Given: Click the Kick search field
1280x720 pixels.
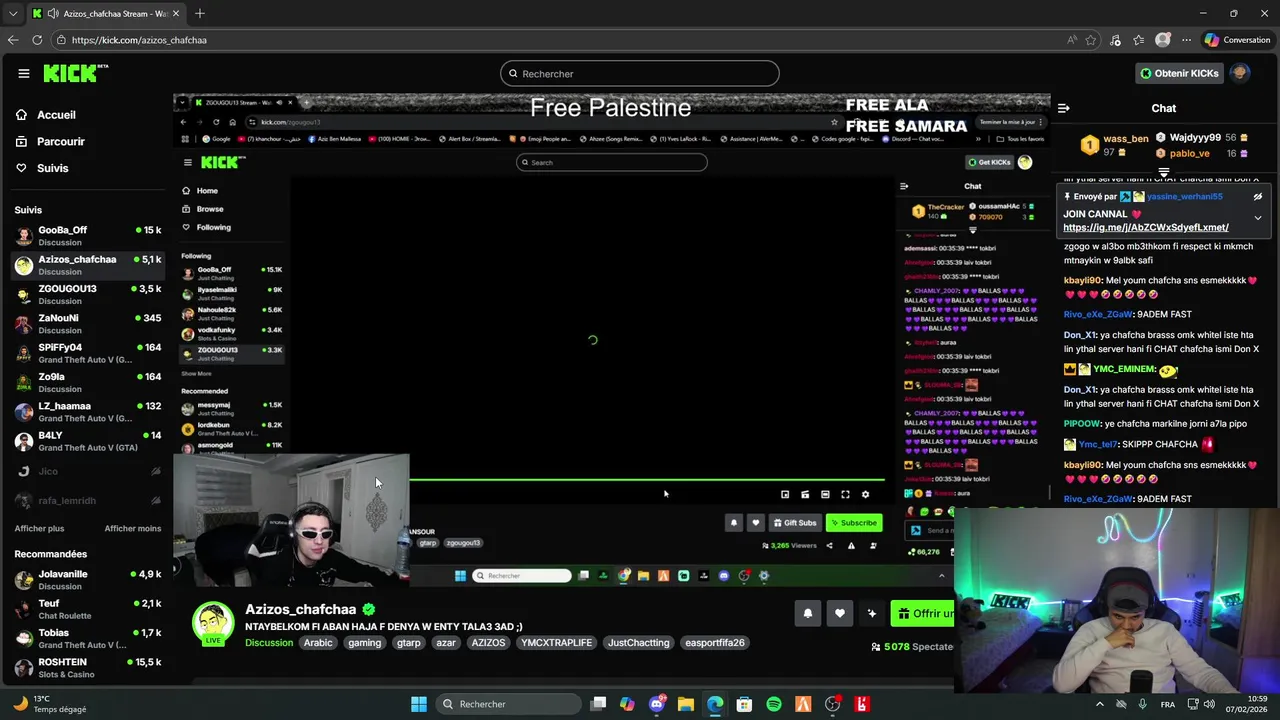Looking at the screenshot, I should (x=640, y=73).
